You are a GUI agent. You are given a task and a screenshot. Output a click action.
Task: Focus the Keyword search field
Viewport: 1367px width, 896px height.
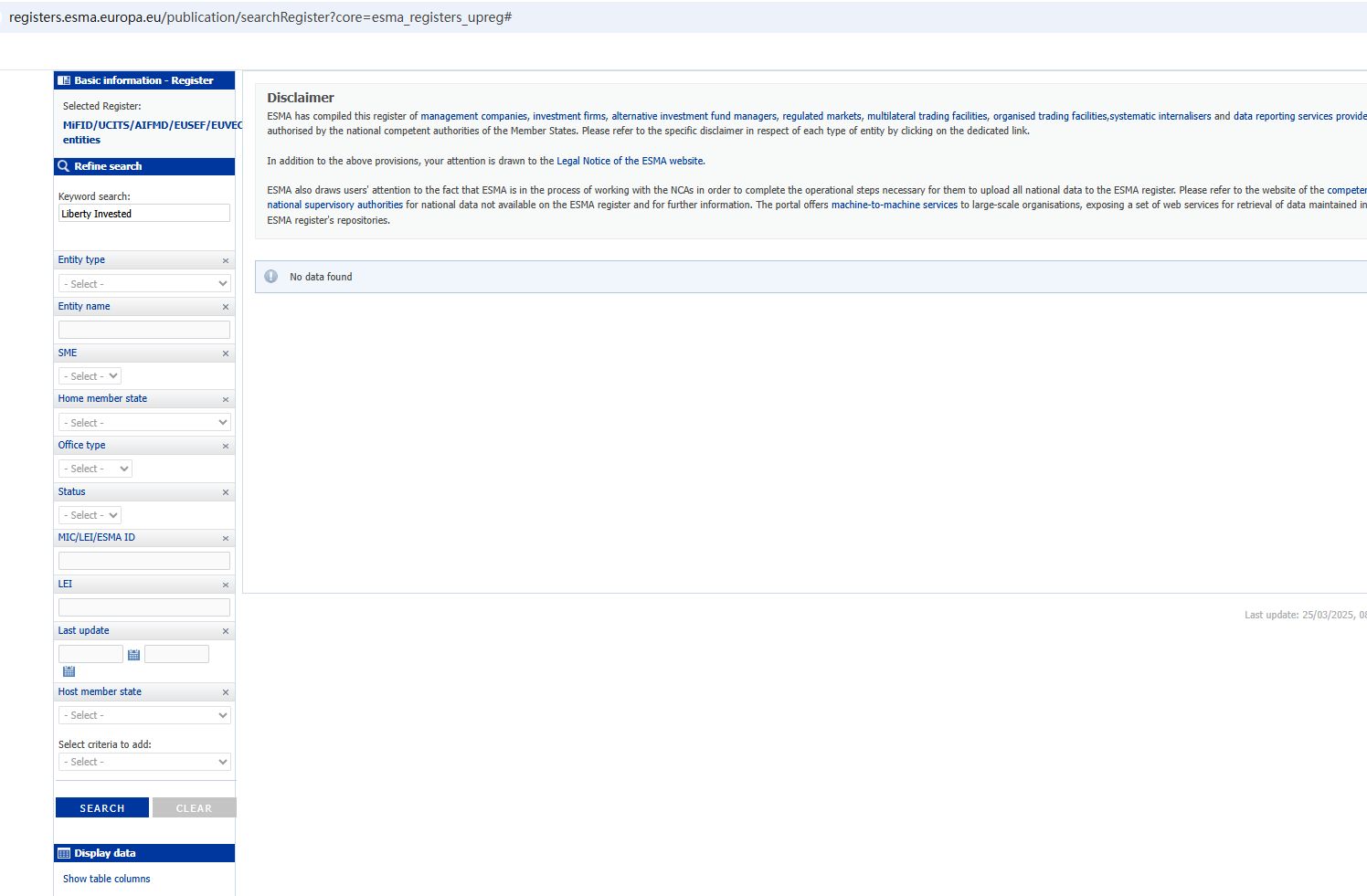click(144, 213)
